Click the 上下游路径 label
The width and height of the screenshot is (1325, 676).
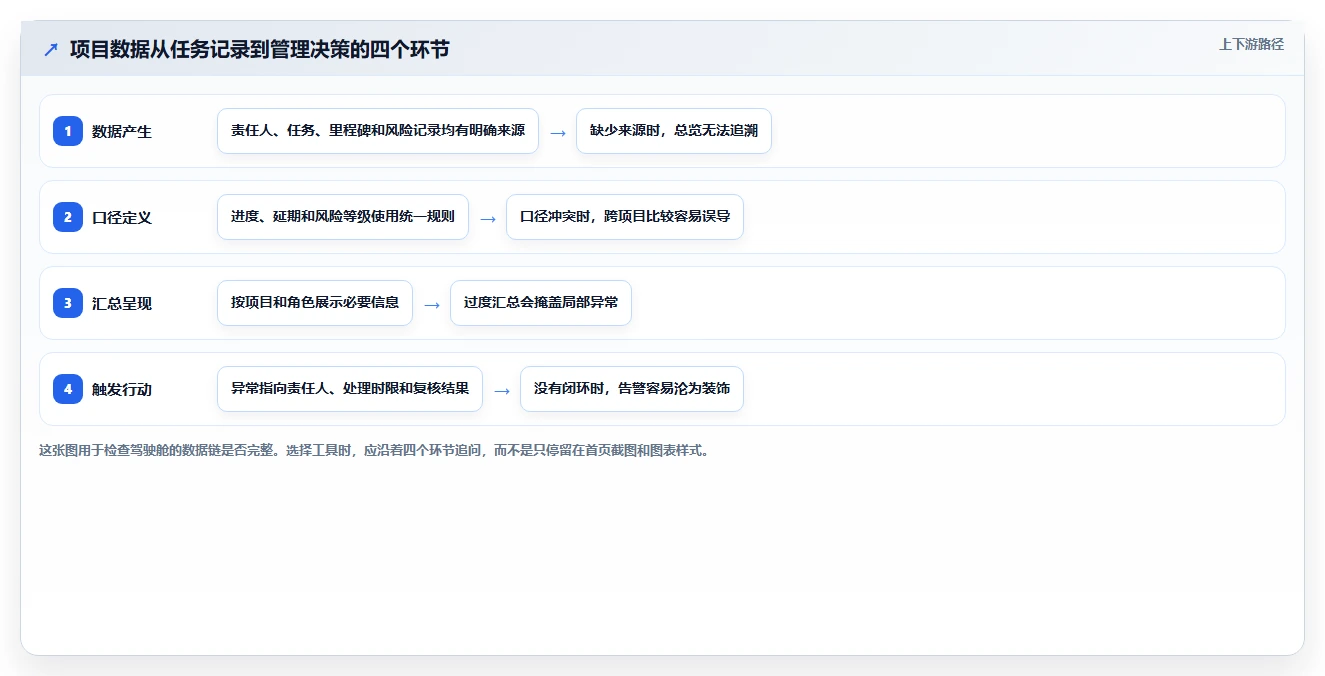1251,45
